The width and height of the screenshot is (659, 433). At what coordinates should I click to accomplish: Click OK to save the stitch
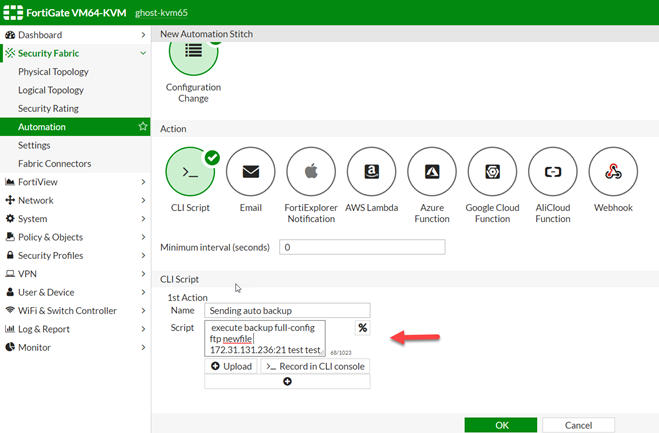pyautogui.click(x=501, y=425)
